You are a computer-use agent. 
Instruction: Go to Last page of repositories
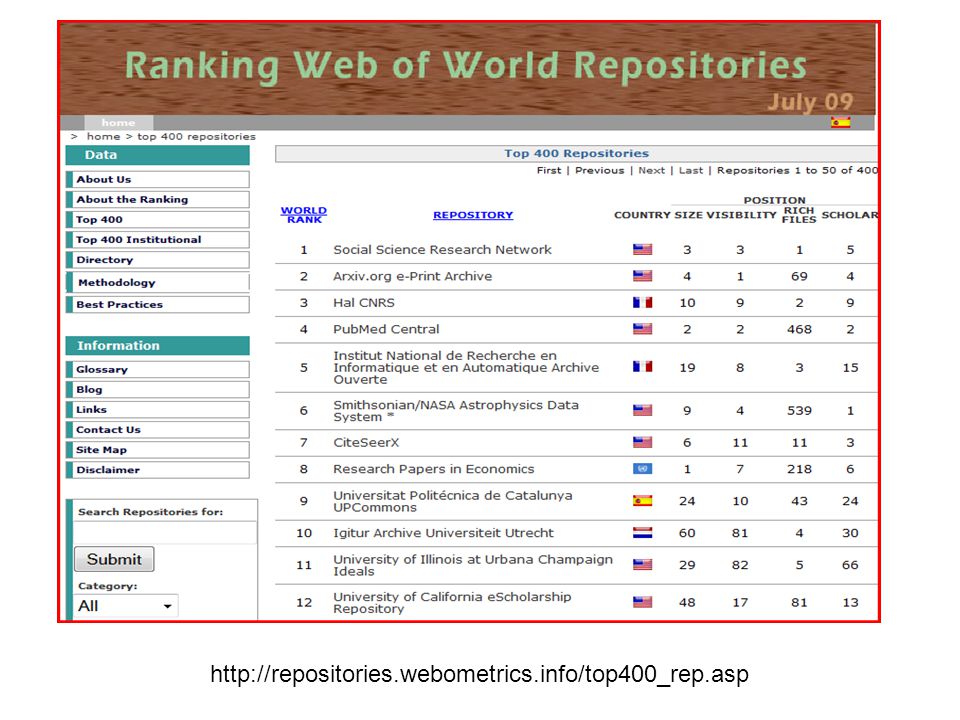point(691,170)
